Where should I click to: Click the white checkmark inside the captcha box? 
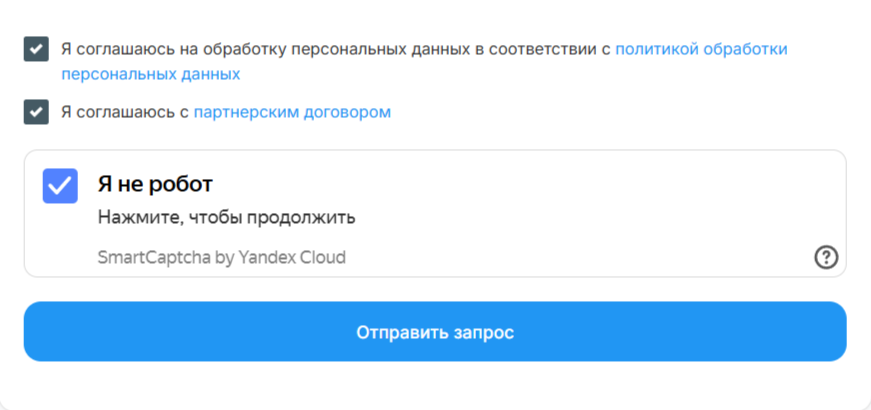(60, 186)
